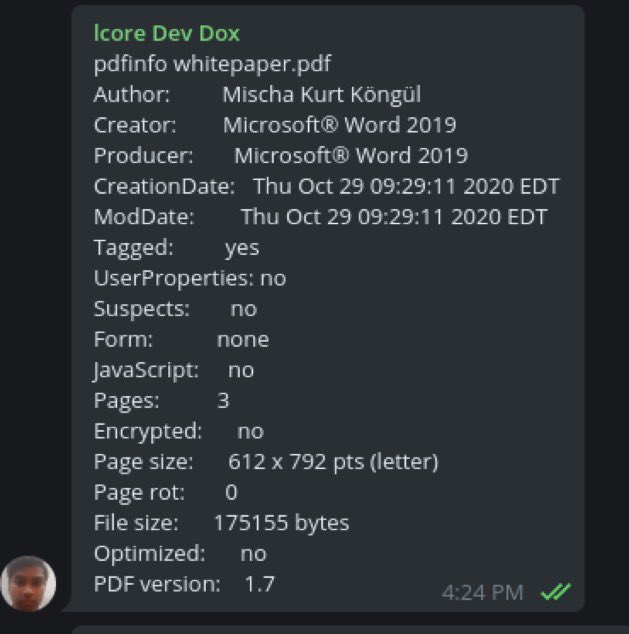
Task: Select the pdfinfo whitepaper.pdf command line
Action: point(212,64)
